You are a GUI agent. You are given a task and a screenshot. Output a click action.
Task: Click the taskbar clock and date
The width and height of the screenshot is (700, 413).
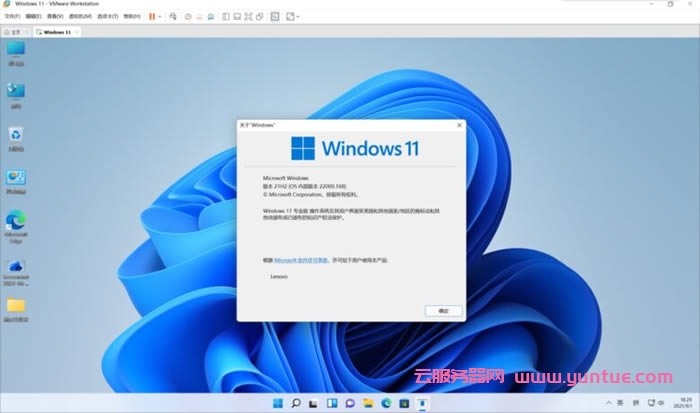(680, 405)
